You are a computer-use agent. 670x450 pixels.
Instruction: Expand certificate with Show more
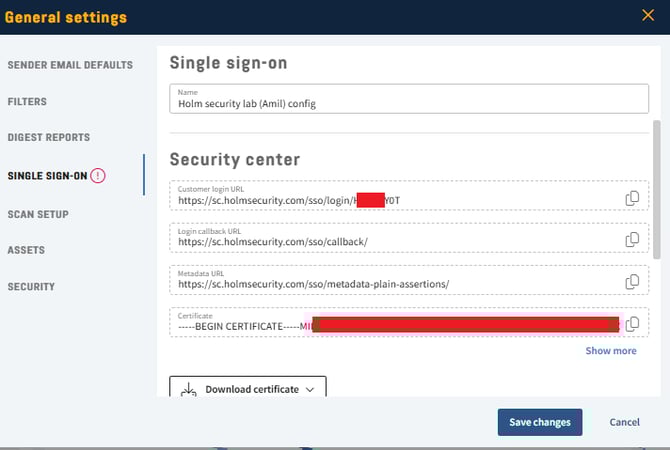610,351
